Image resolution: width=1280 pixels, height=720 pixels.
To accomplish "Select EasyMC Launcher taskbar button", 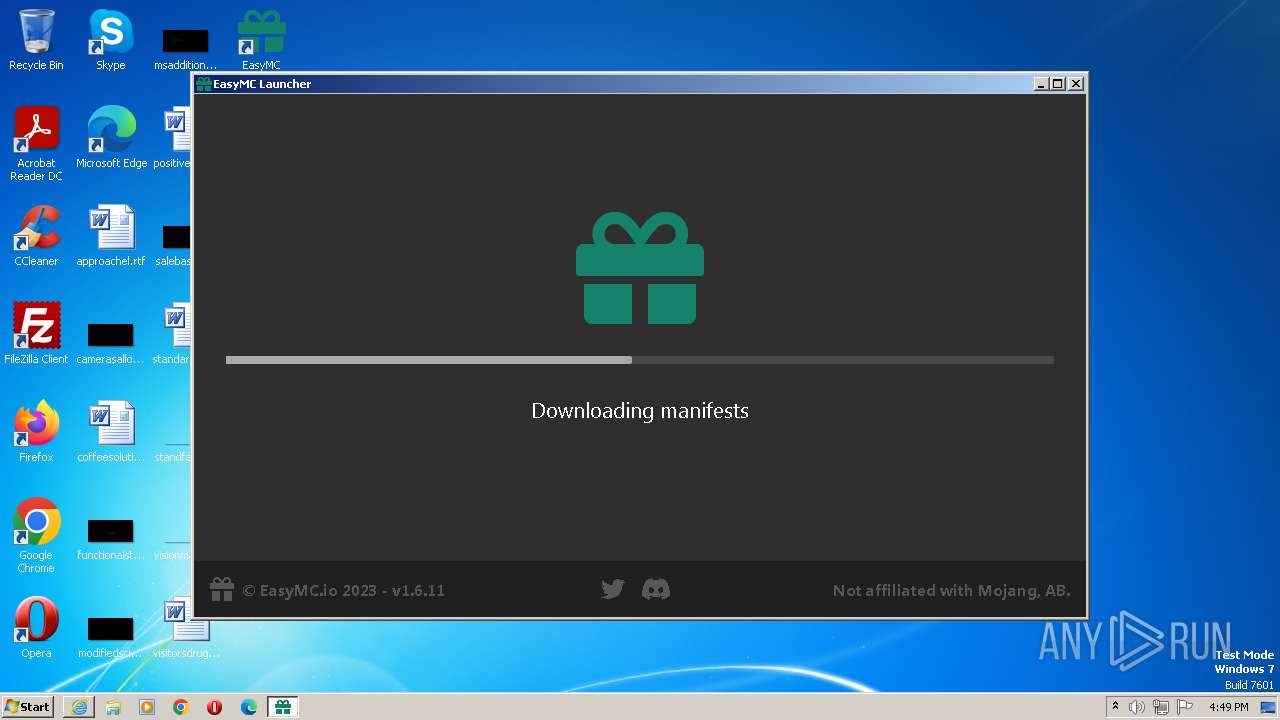I will (x=283, y=707).
